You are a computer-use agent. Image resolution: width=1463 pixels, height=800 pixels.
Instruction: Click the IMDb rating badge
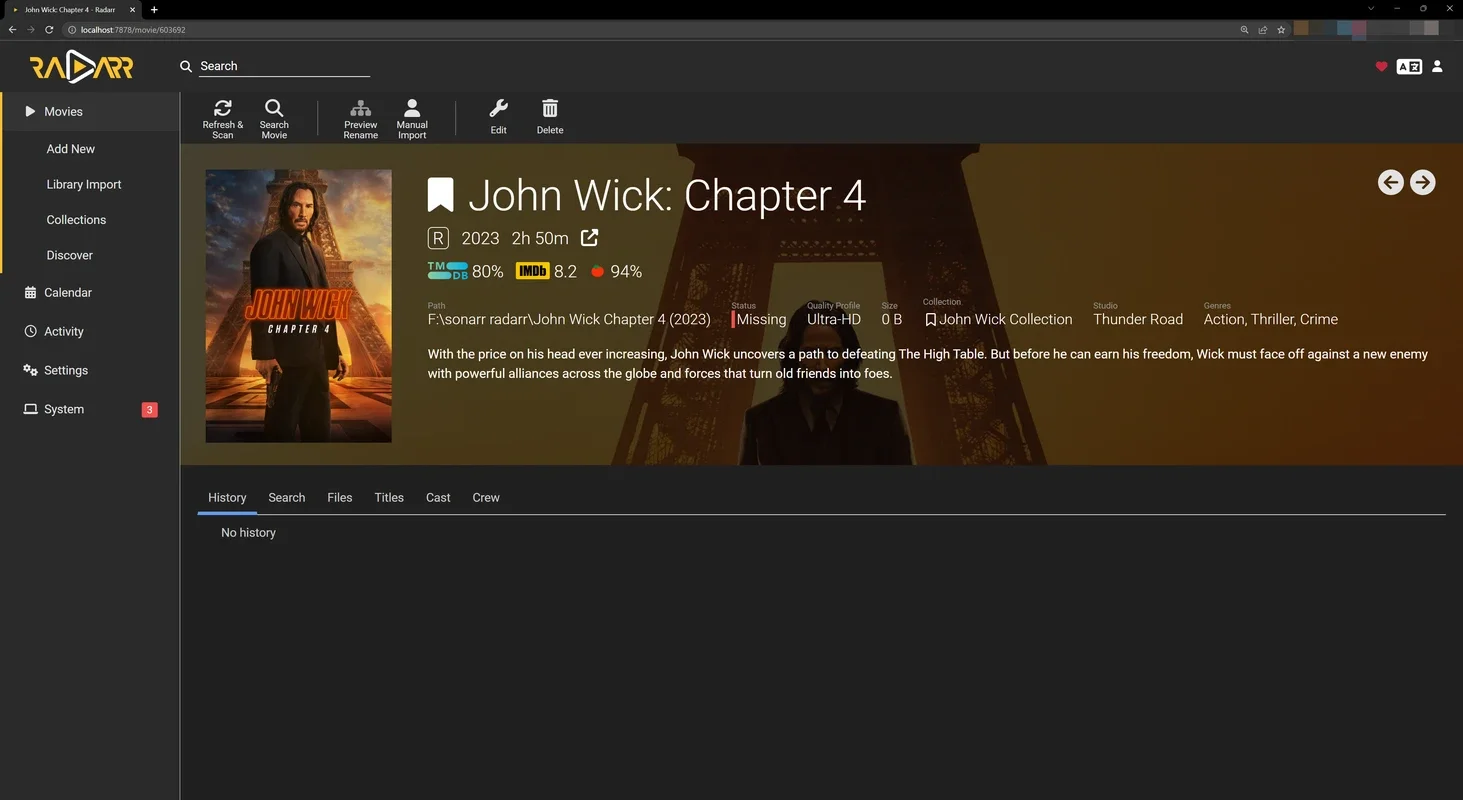[533, 271]
